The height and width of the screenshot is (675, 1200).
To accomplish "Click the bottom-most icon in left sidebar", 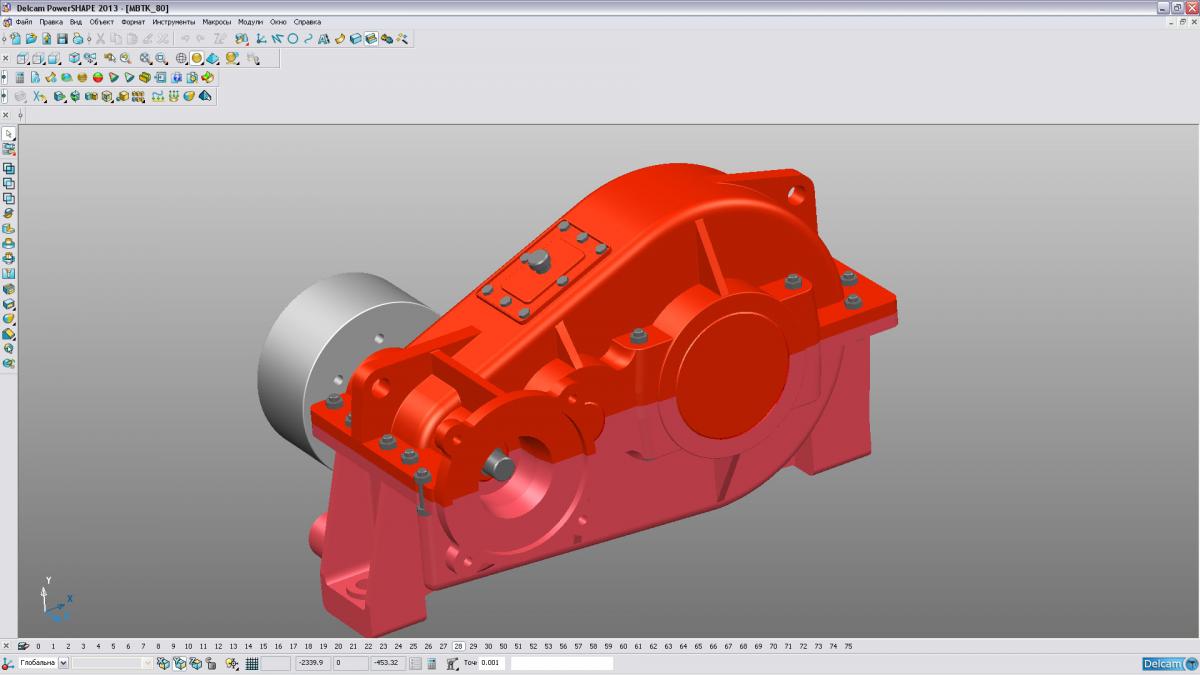I will (x=9, y=363).
